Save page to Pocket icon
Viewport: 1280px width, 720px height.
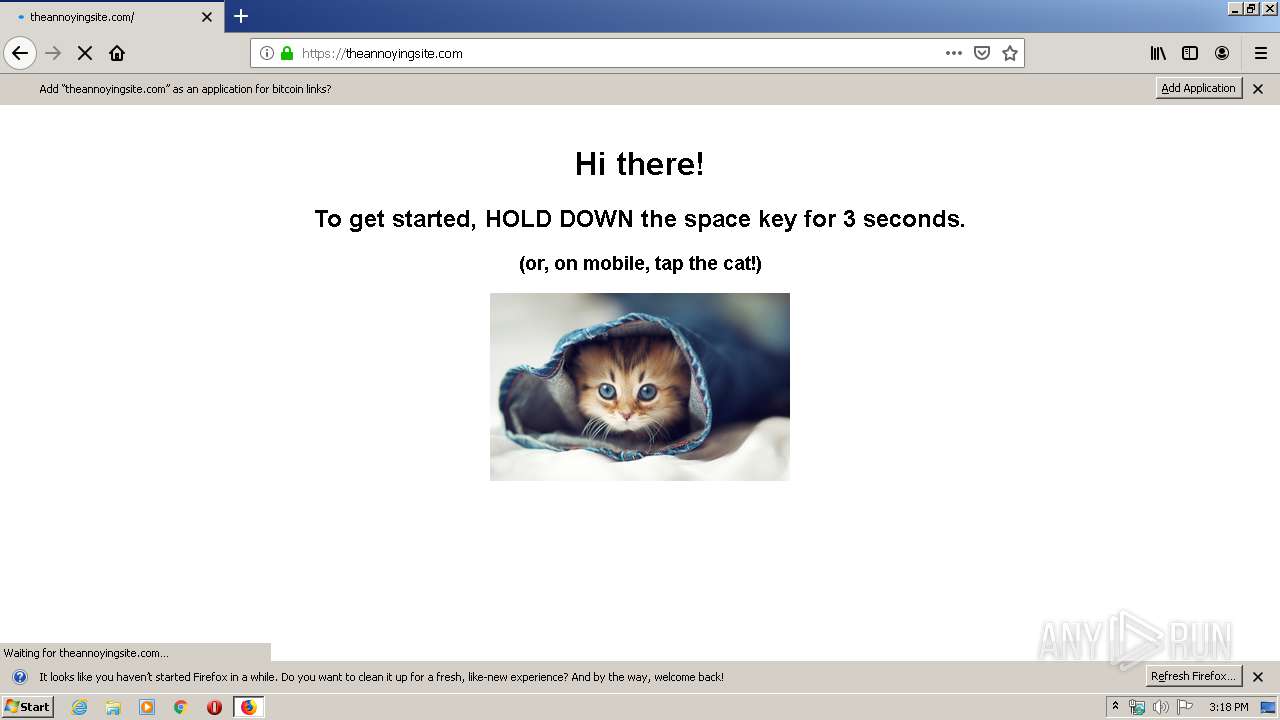click(x=982, y=53)
